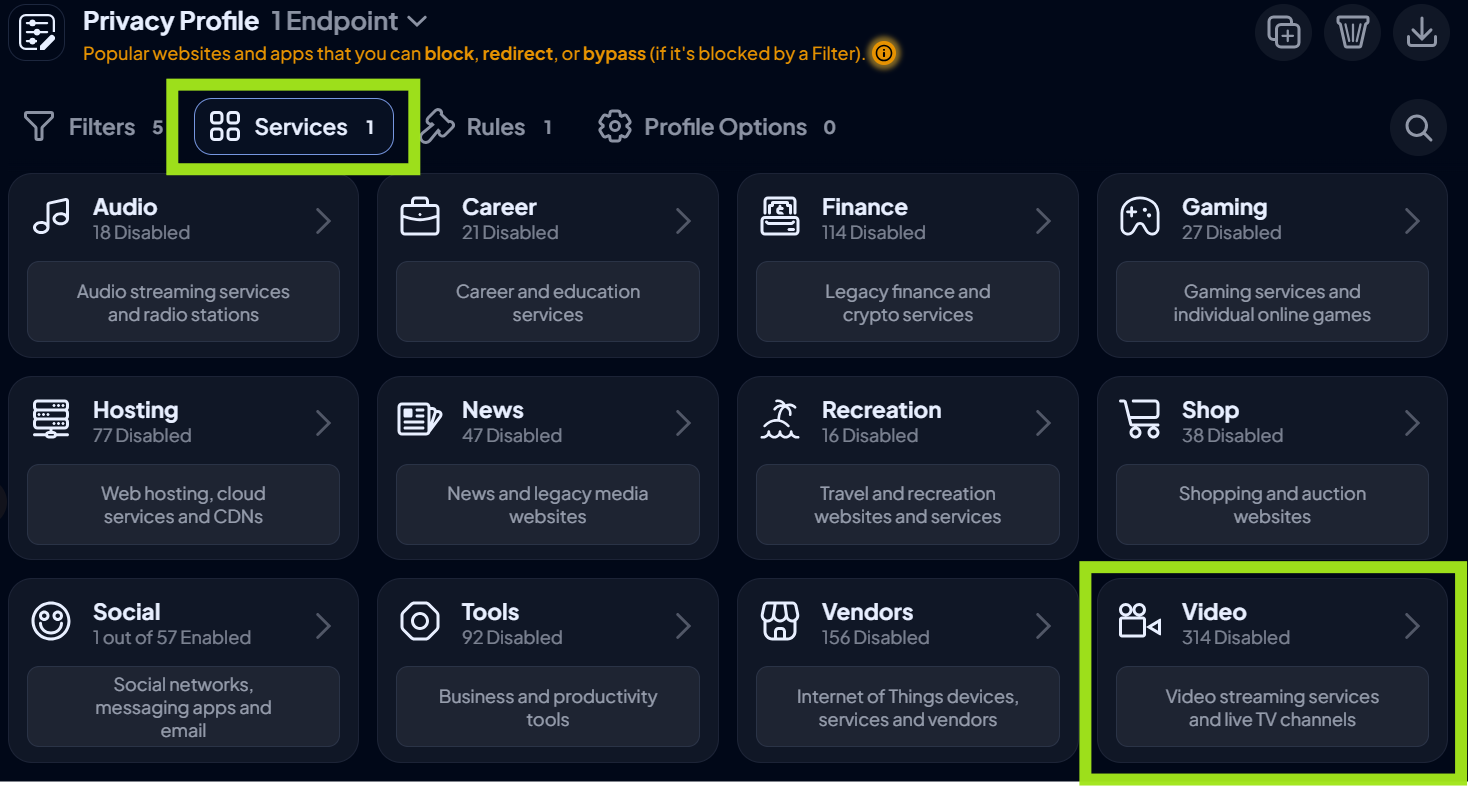
Task: Select the Filters funnel icon
Action: pyautogui.click(x=38, y=127)
